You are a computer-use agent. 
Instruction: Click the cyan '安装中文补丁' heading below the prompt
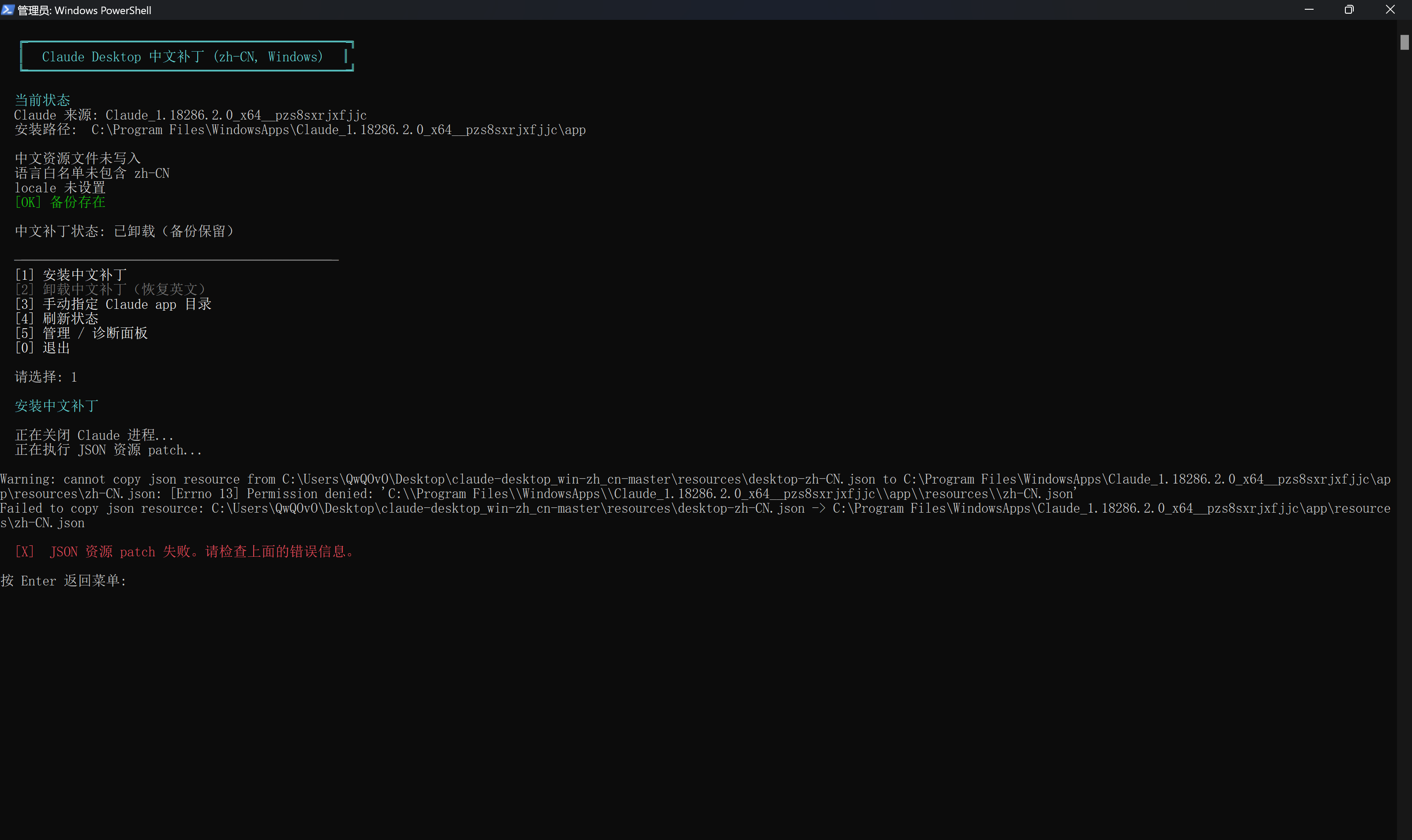tap(56, 406)
